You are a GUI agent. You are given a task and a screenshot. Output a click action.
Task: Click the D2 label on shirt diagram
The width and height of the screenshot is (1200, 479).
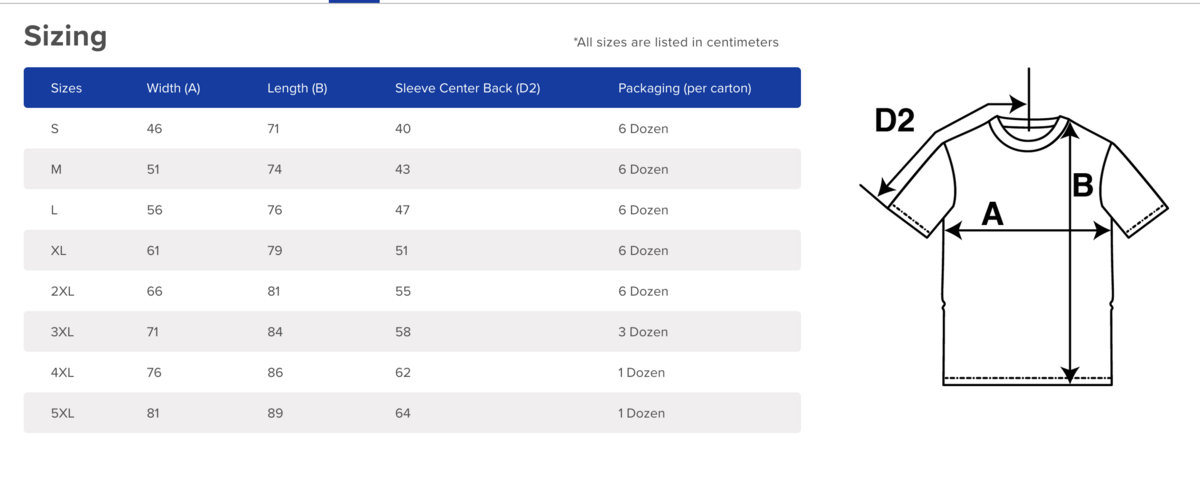click(894, 120)
